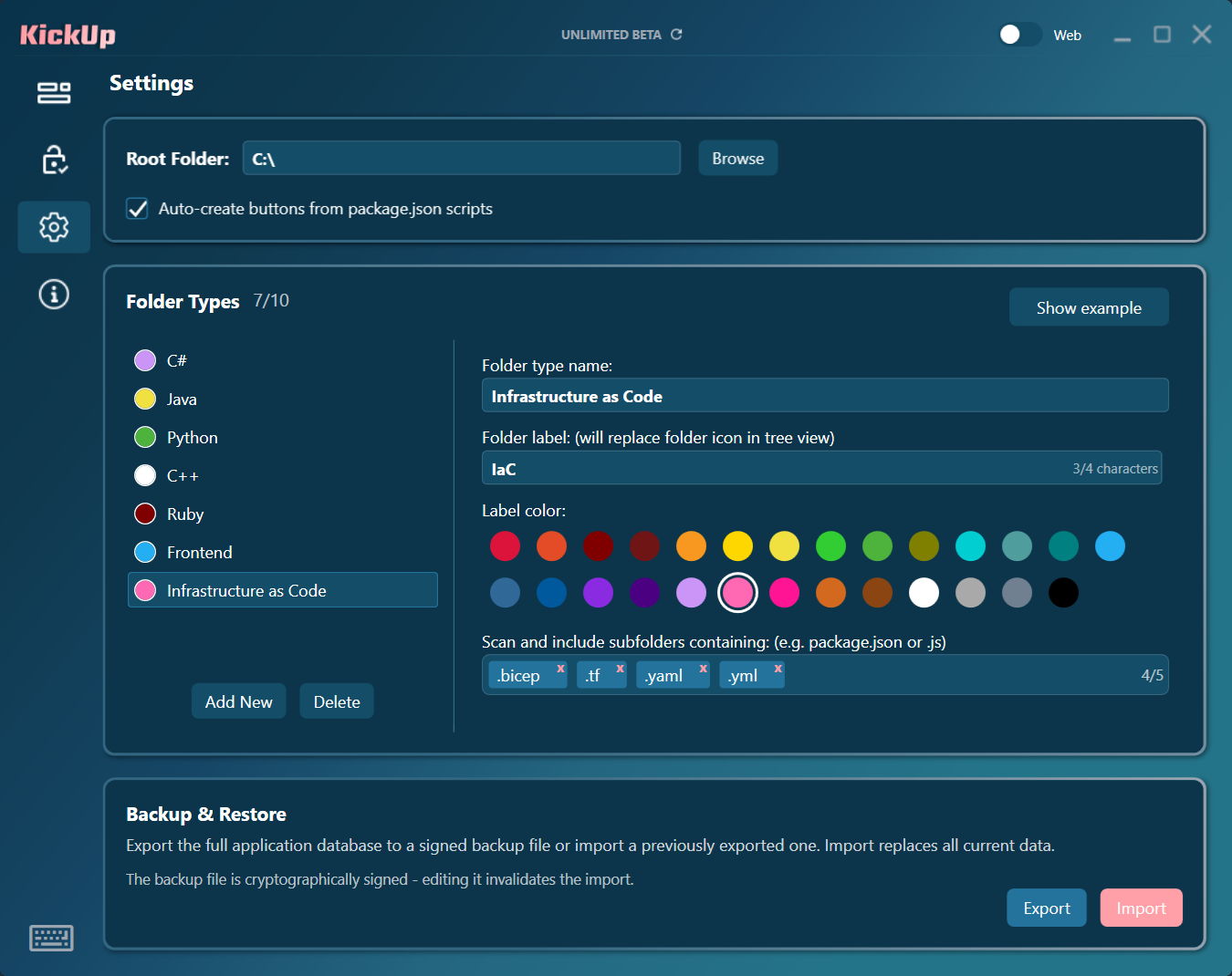Remove the .bicep tag

[x=560, y=669]
